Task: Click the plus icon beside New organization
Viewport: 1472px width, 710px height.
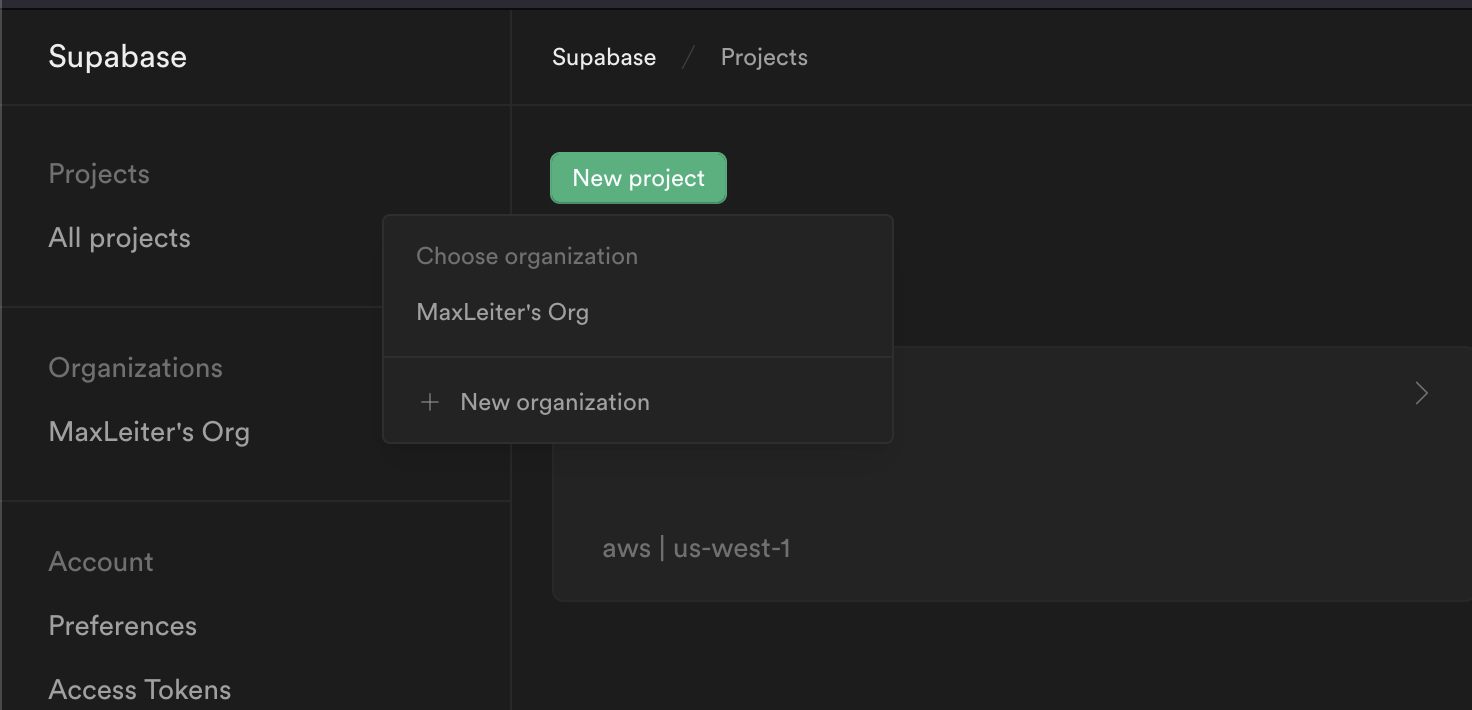Action: click(x=430, y=401)
